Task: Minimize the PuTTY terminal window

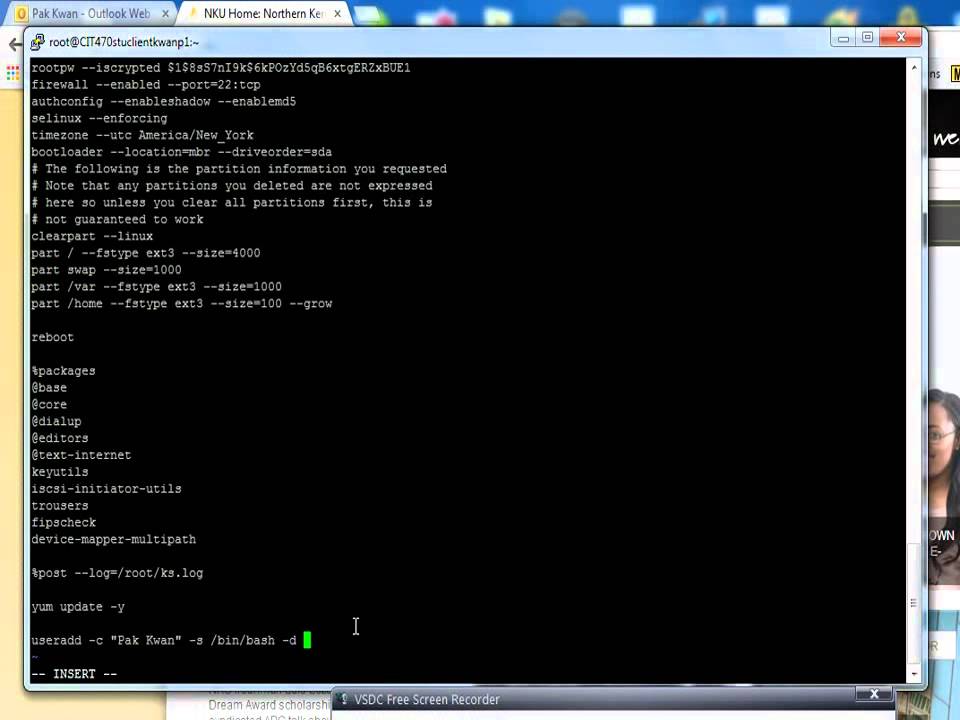Action: (844, 38)
